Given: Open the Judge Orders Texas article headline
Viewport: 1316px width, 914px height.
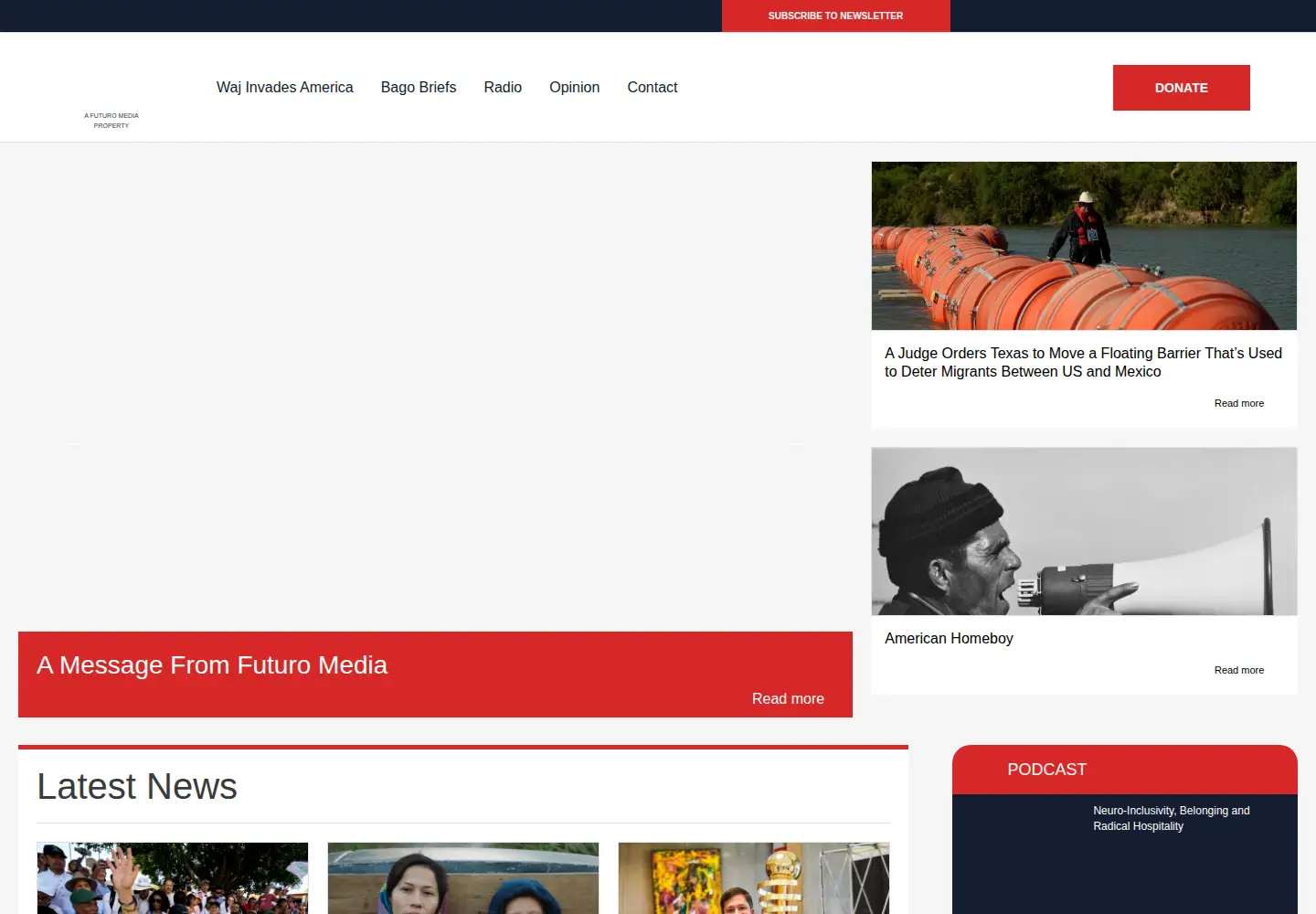Looking at the screenshot, I should (x=1083, y=362).
